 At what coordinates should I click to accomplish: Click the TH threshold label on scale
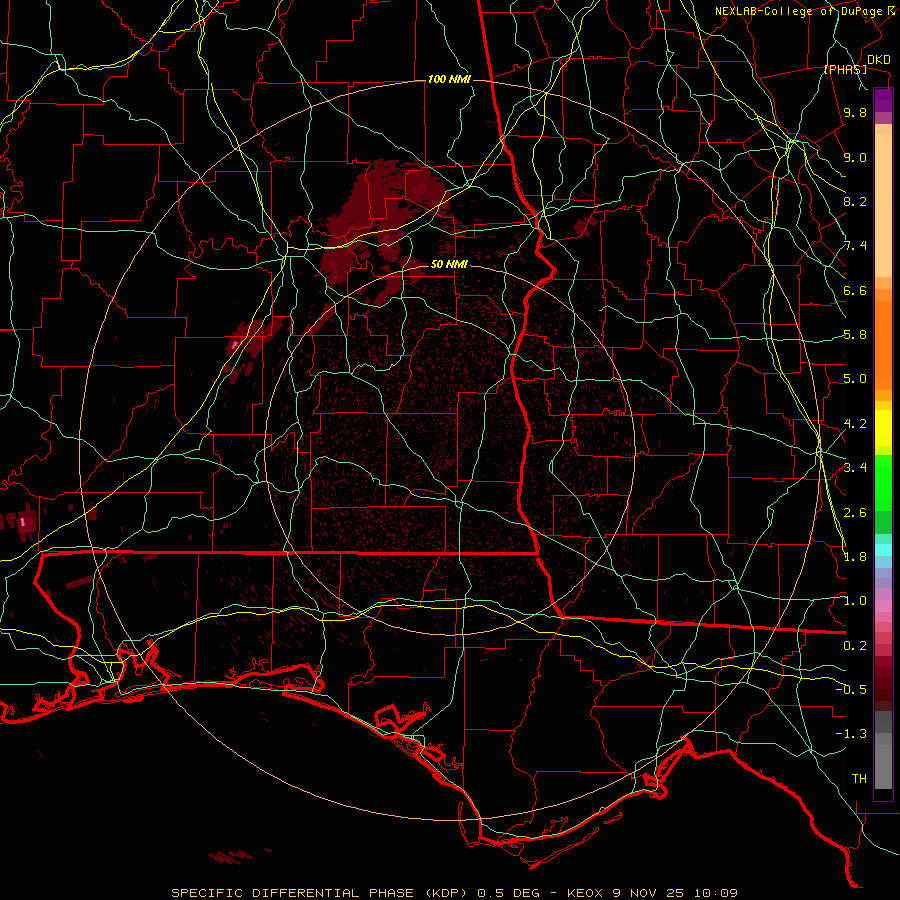(x=859, y=778)
